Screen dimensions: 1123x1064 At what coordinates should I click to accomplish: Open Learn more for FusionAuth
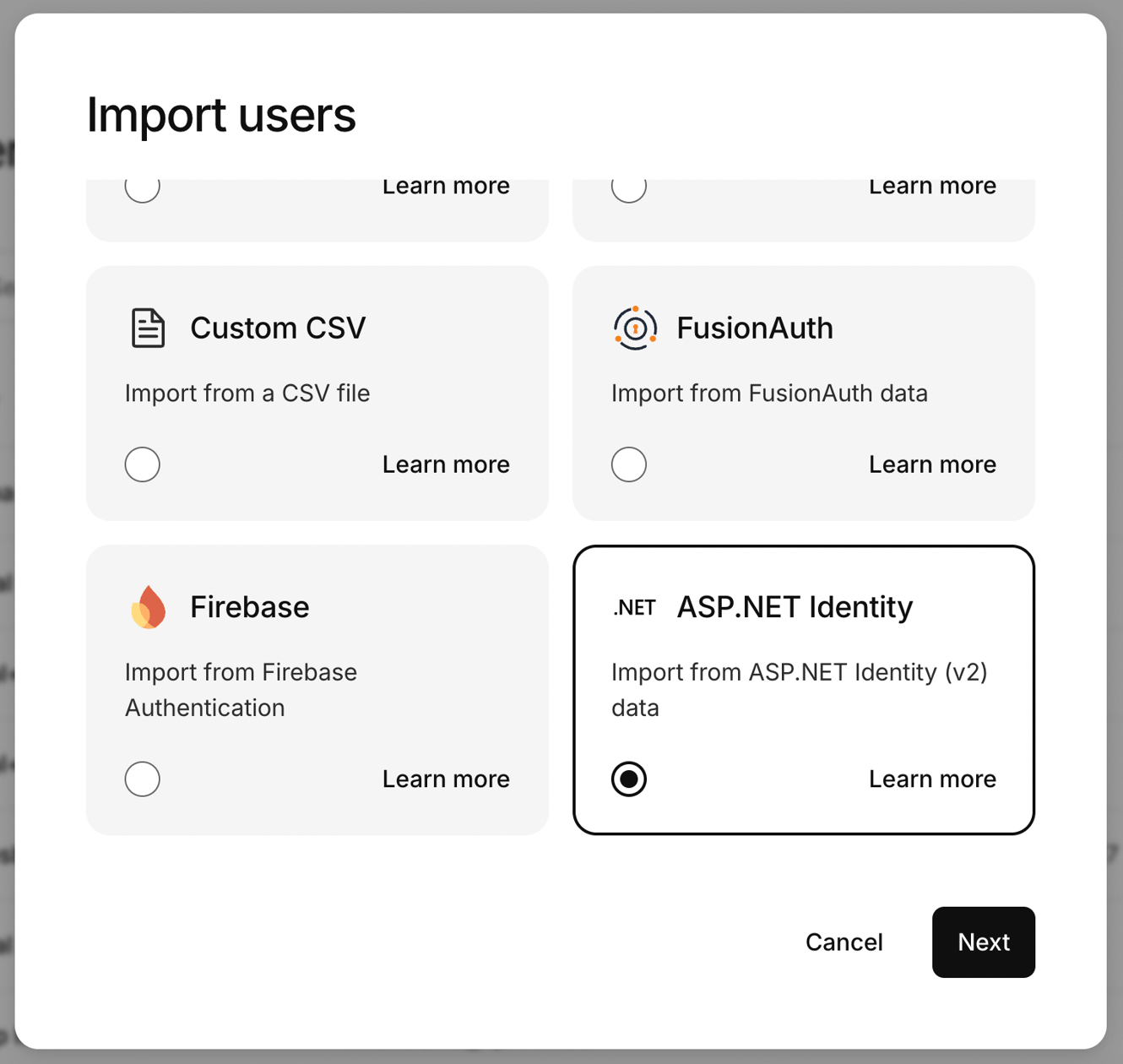point(932,464)
